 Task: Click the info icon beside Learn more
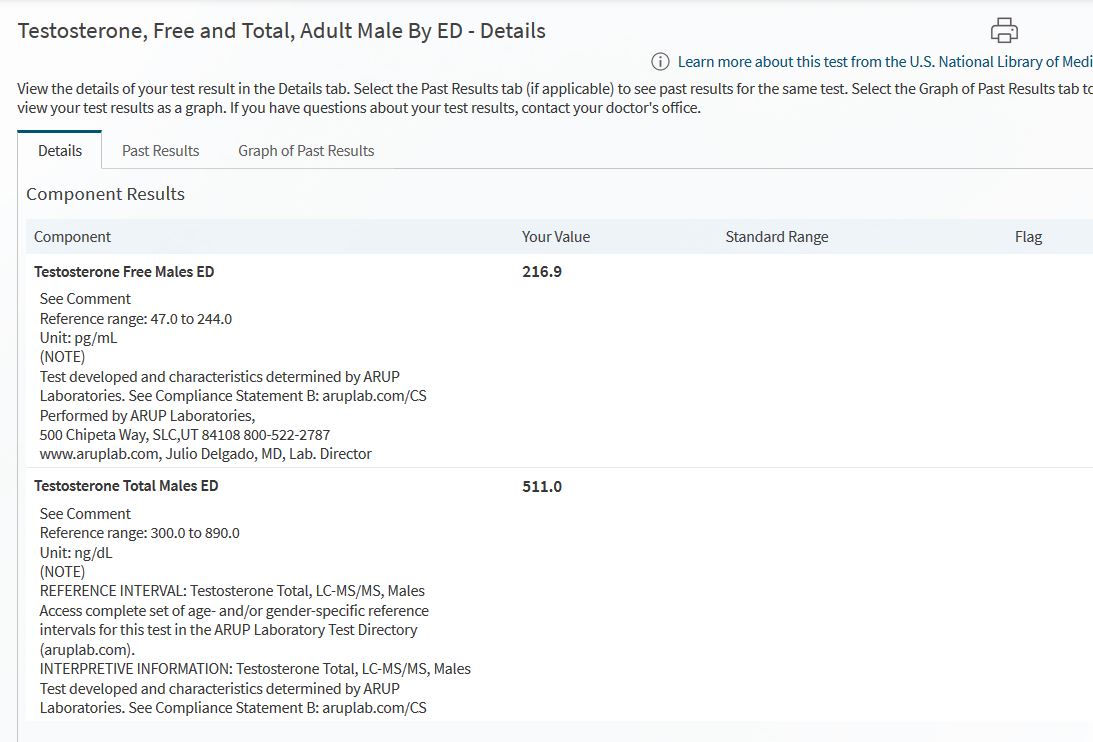[660, 62]
